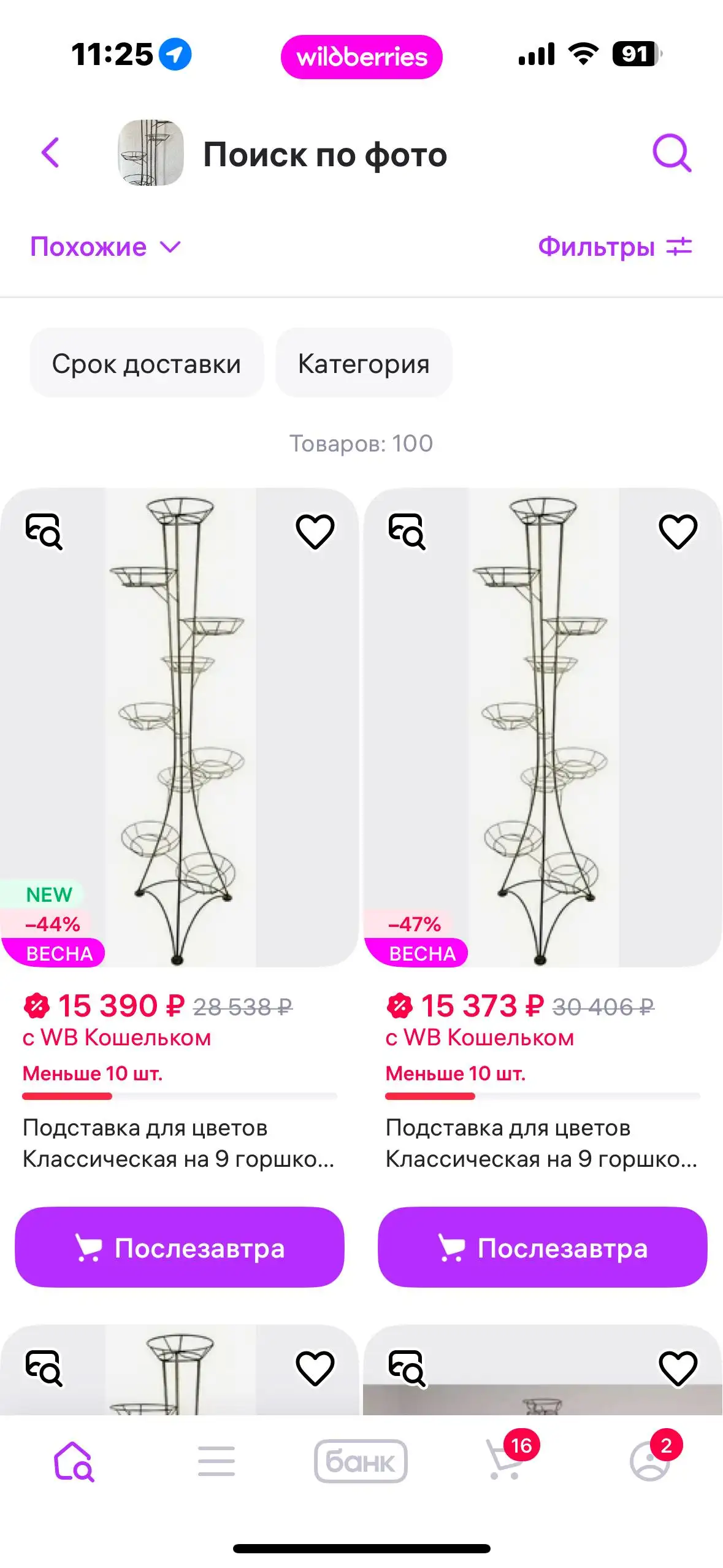Viewport: 723px width, 1568px height.
Task: Tap similar-search icon on 15 373 ₽ product
Action: coord(407,531)
